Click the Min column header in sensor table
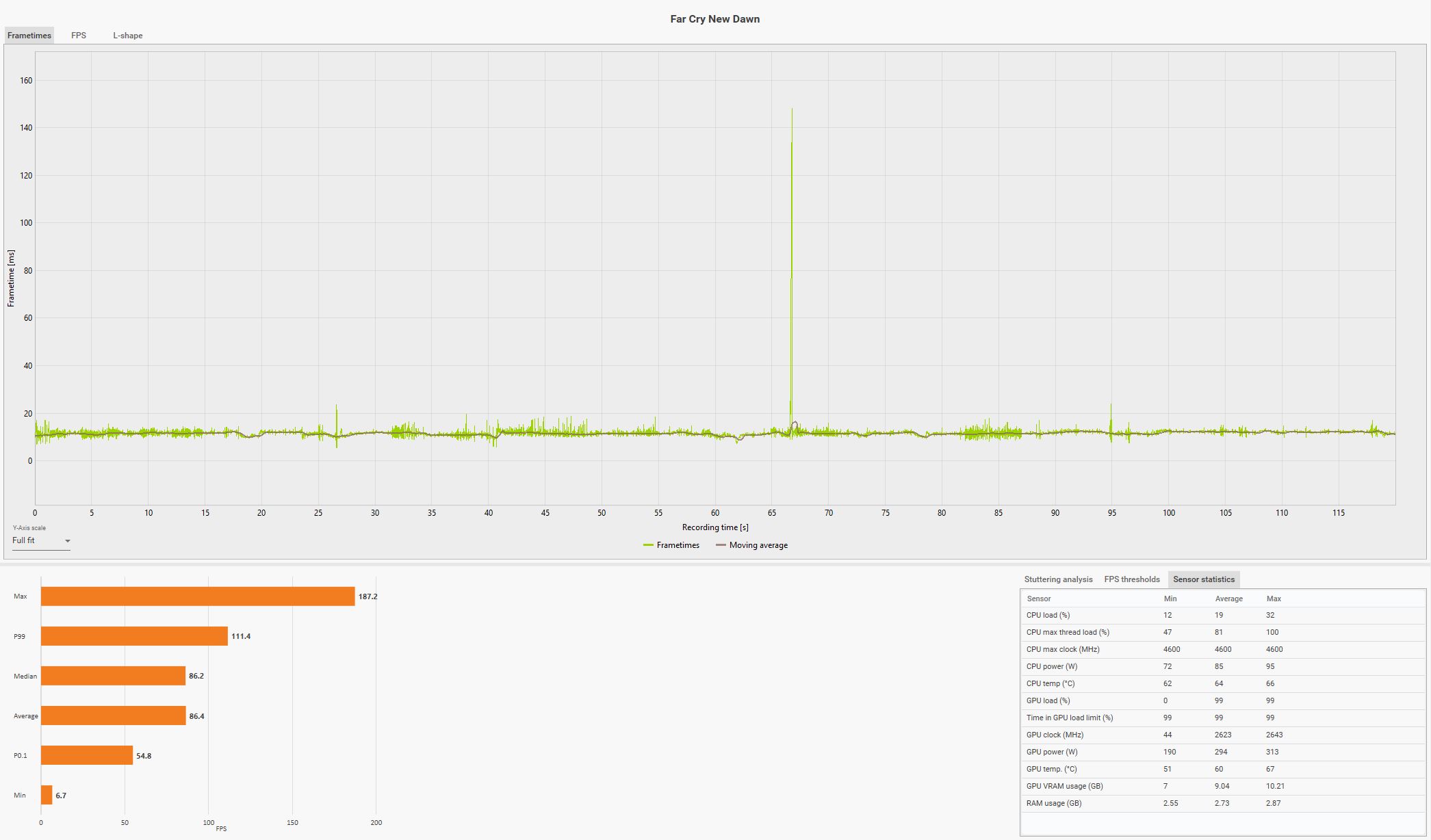The image size is (1431, 840). 1170,599
